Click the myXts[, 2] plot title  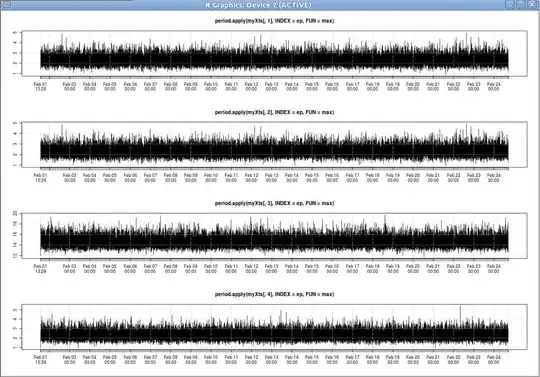click(274, 112)
